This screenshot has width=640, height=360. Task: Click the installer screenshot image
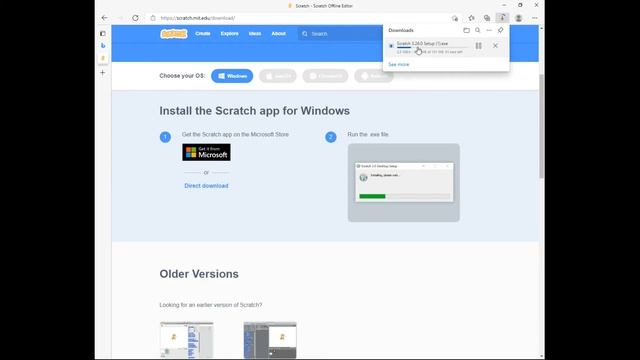(x=404, y=182)
